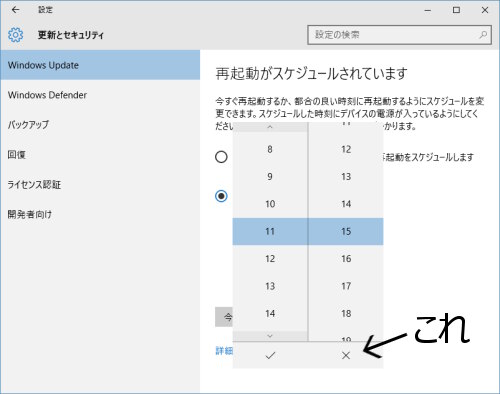Select highlighted hour 11
This screenshot has width=500, height=394.
pyautogui.click(x=270, y=231)
